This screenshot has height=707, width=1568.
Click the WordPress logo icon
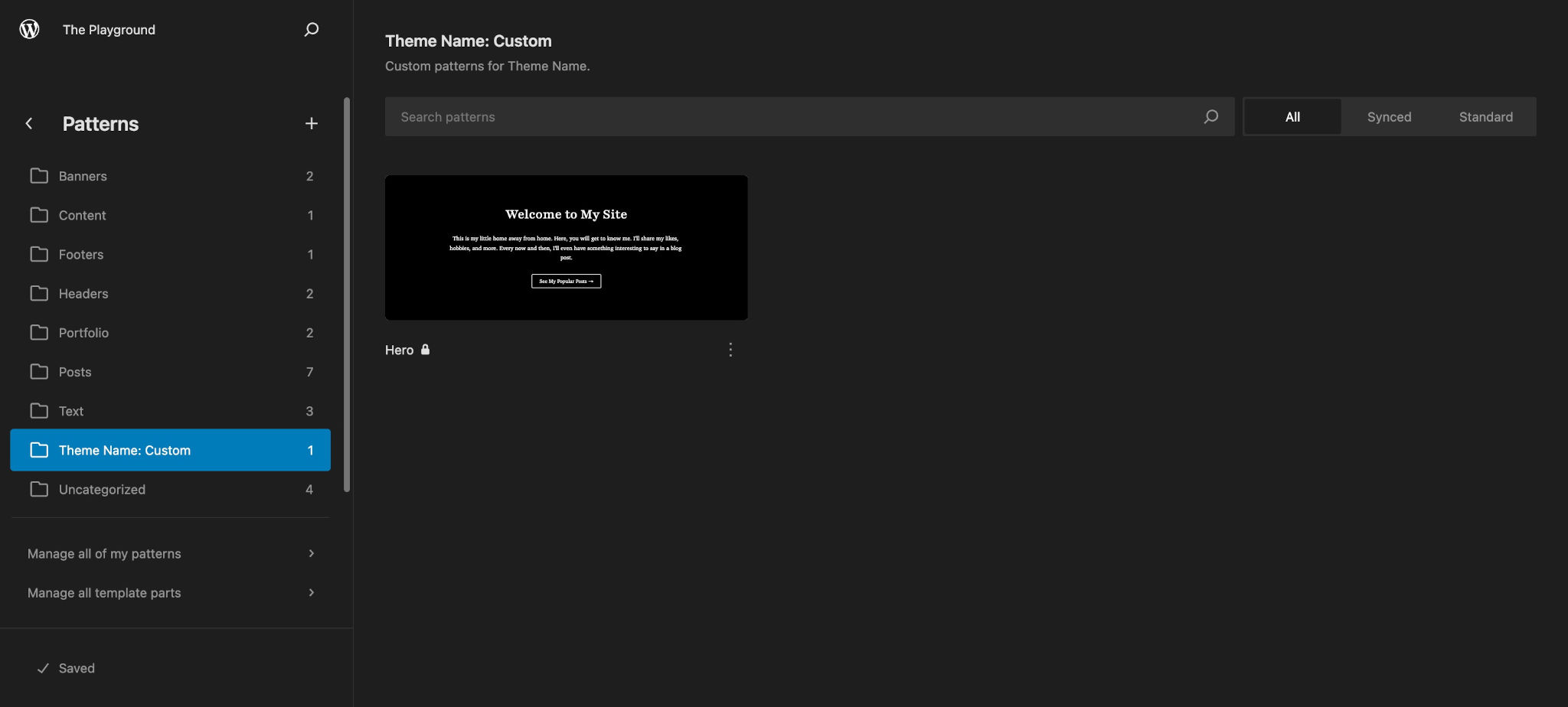pyautogui.click(x=28, y=29)
